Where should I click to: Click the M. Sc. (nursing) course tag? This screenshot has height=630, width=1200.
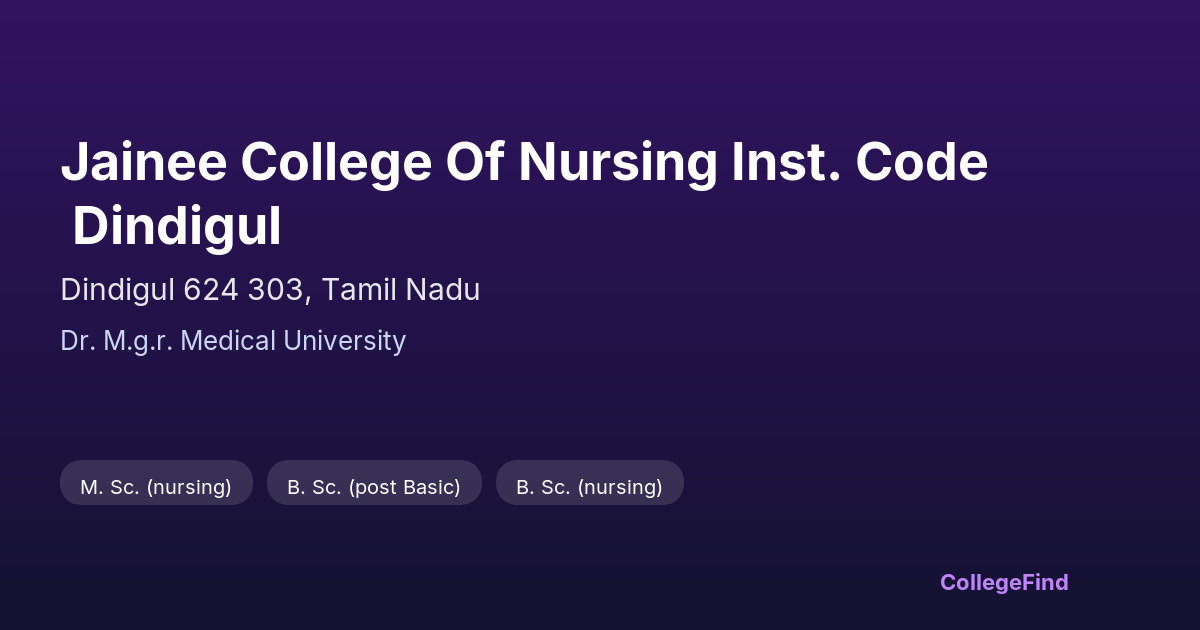[x=156, y=487]
